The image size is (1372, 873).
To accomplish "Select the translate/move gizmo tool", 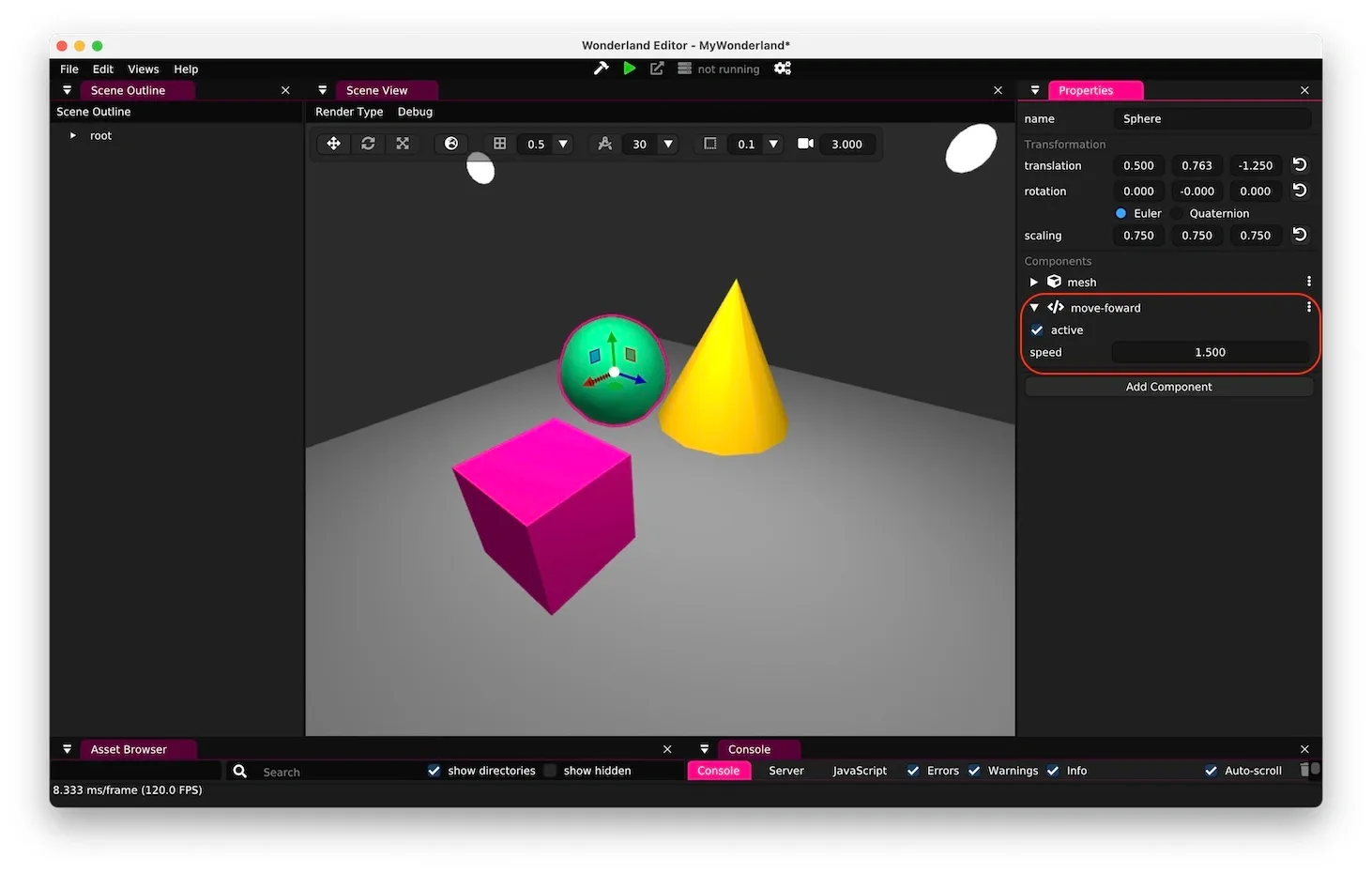I will click(333, 144).
